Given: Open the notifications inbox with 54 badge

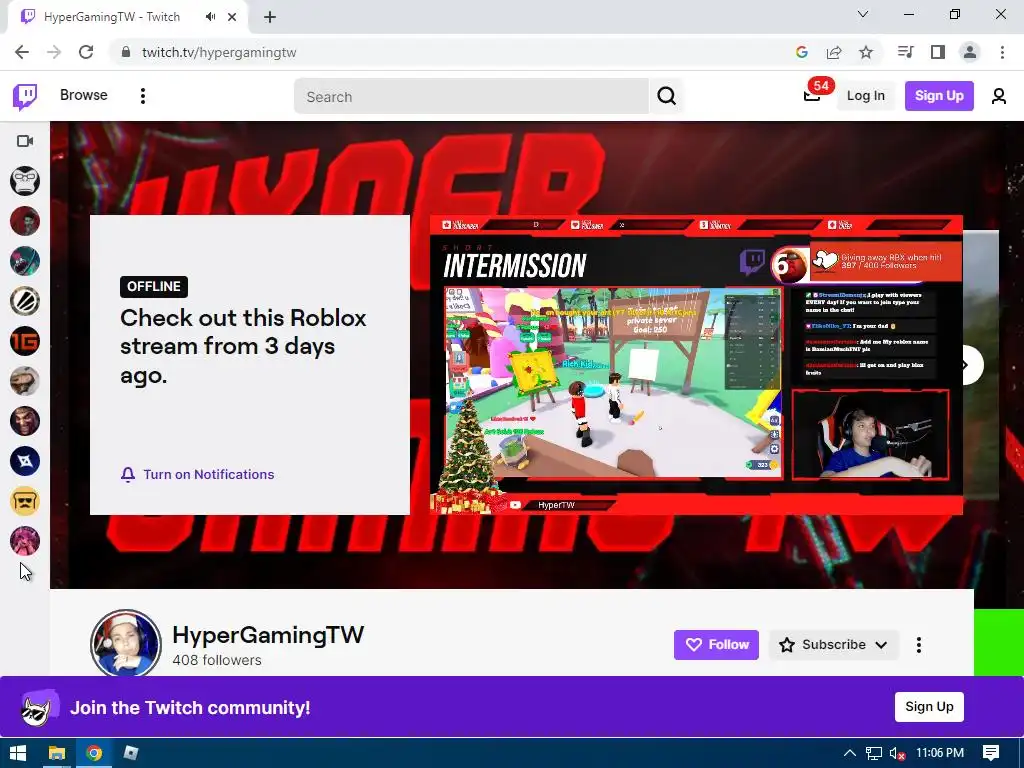Looking at the screenshot, I should [814, 93].
